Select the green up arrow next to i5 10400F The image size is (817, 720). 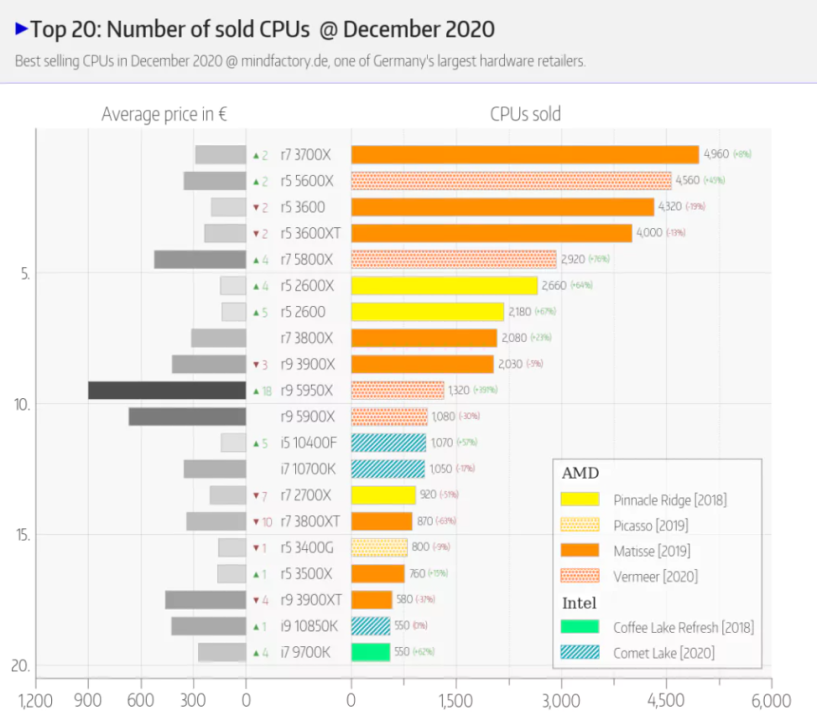(255, 443)
